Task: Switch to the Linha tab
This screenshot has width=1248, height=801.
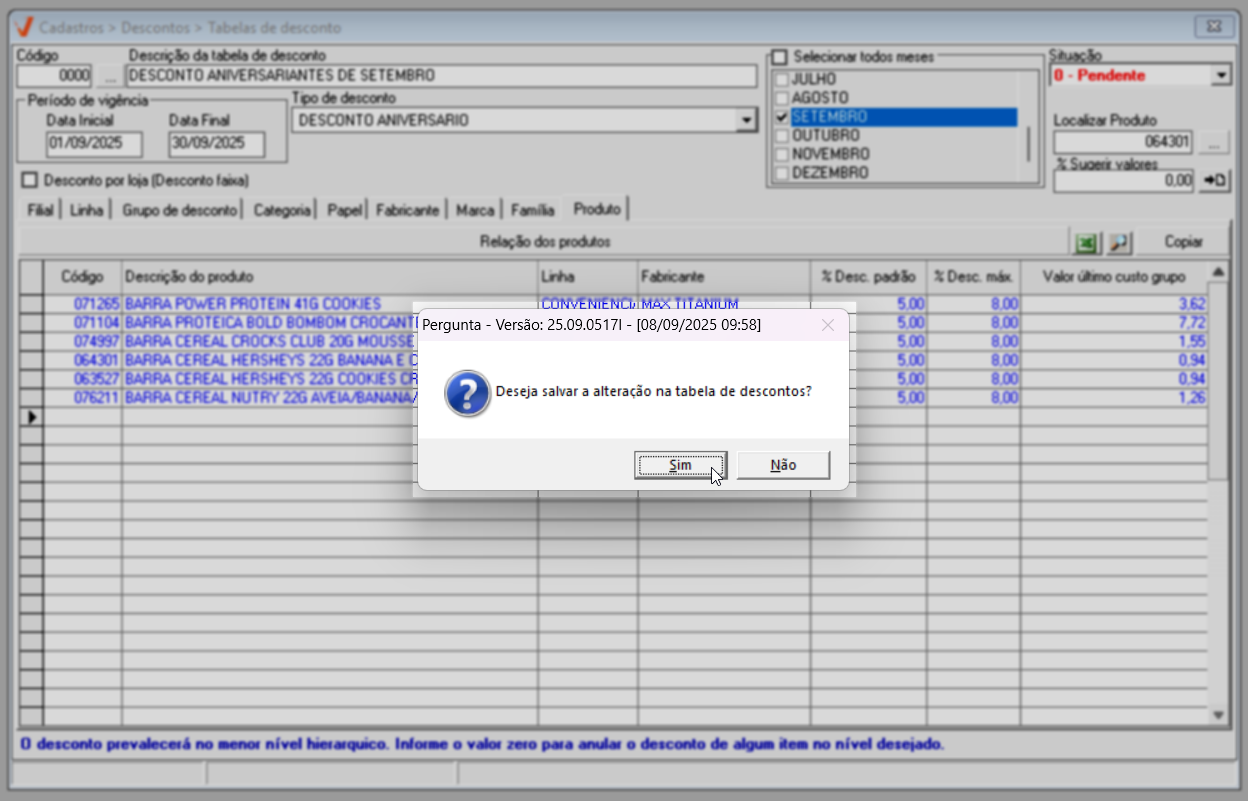Action: click(x=87, y=211)
